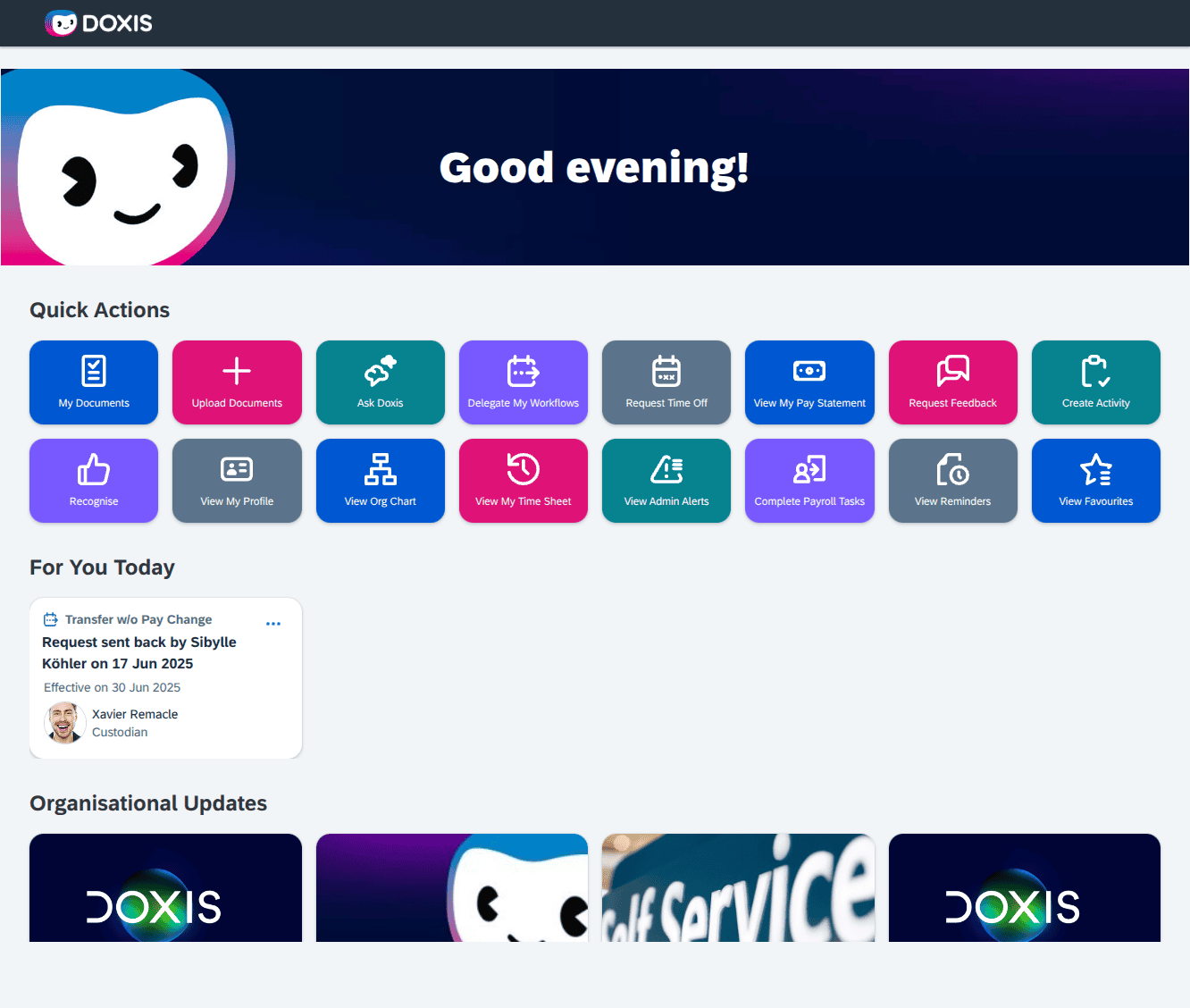
Task: Open the My Documents quick action
Action: [94, 382]
